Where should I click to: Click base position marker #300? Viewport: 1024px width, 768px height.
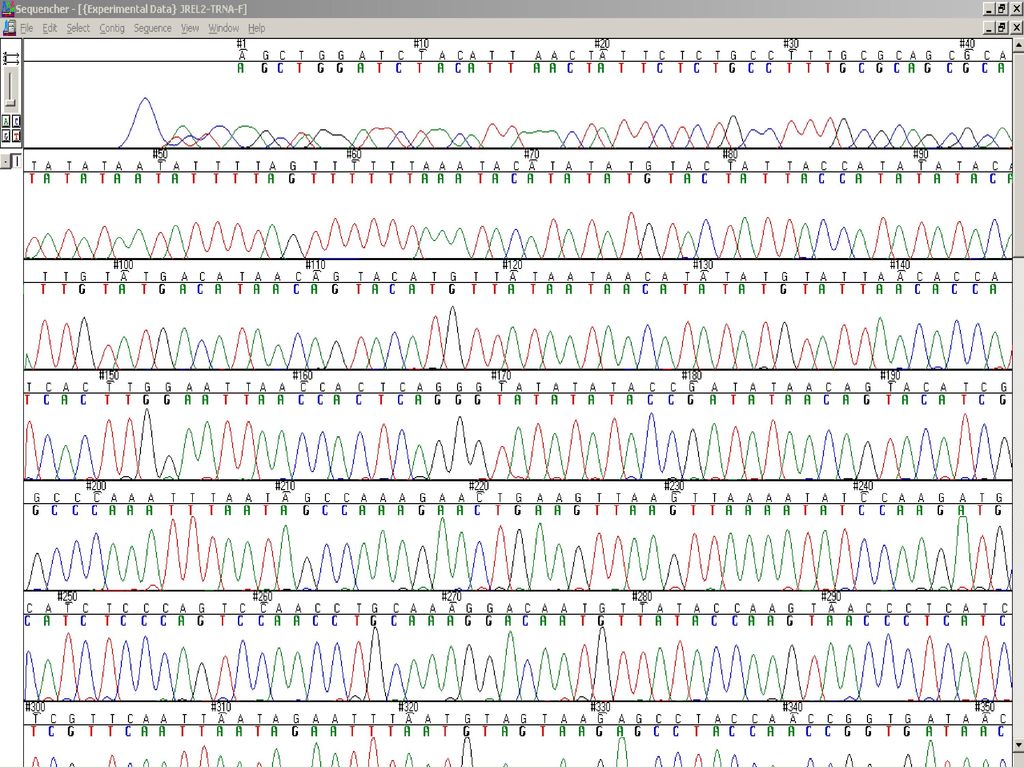(35, 707)
